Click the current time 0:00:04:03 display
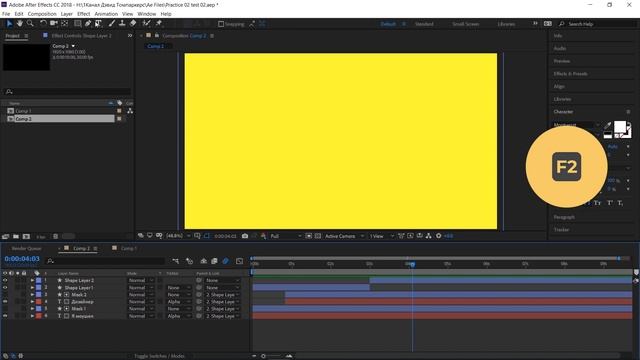The image size is (640, 360). point(22,259)
